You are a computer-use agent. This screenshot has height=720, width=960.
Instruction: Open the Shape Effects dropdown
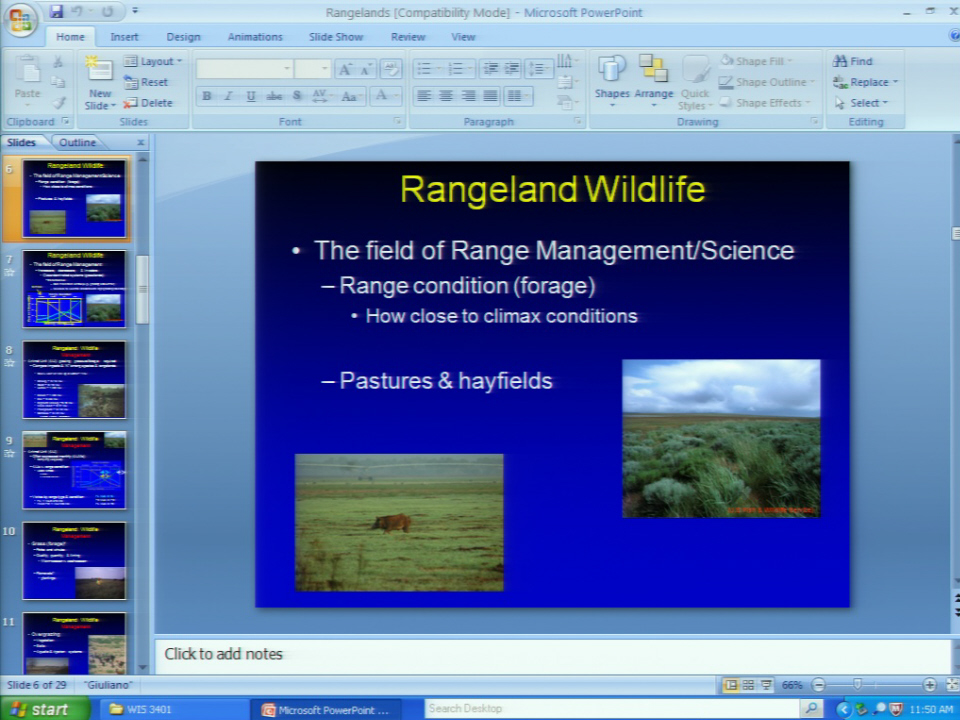pos(765,103)
